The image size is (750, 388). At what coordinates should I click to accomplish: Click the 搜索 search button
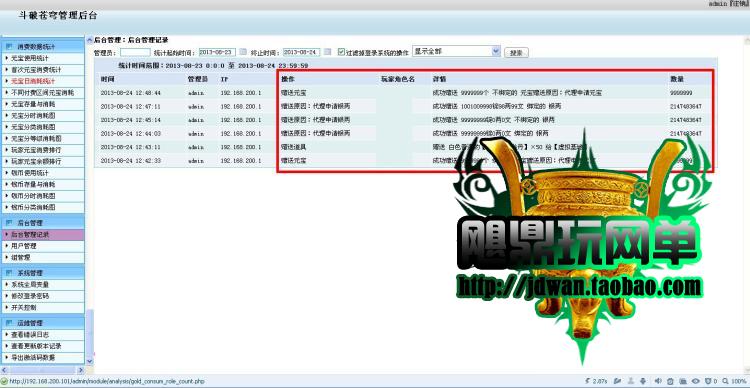click(516, 53)
